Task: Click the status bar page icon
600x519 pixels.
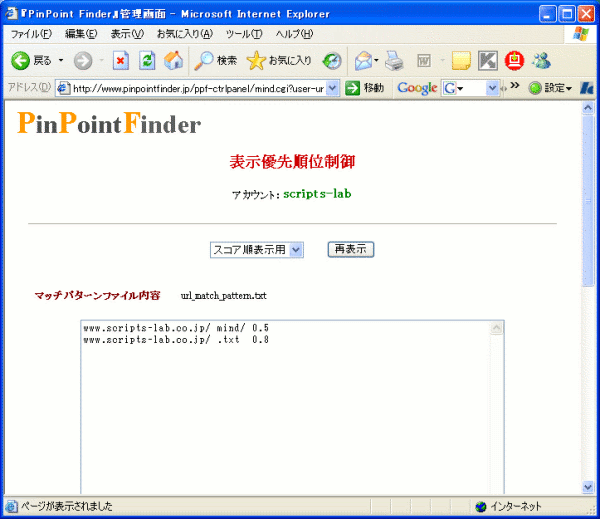Action: coord(11,506)
